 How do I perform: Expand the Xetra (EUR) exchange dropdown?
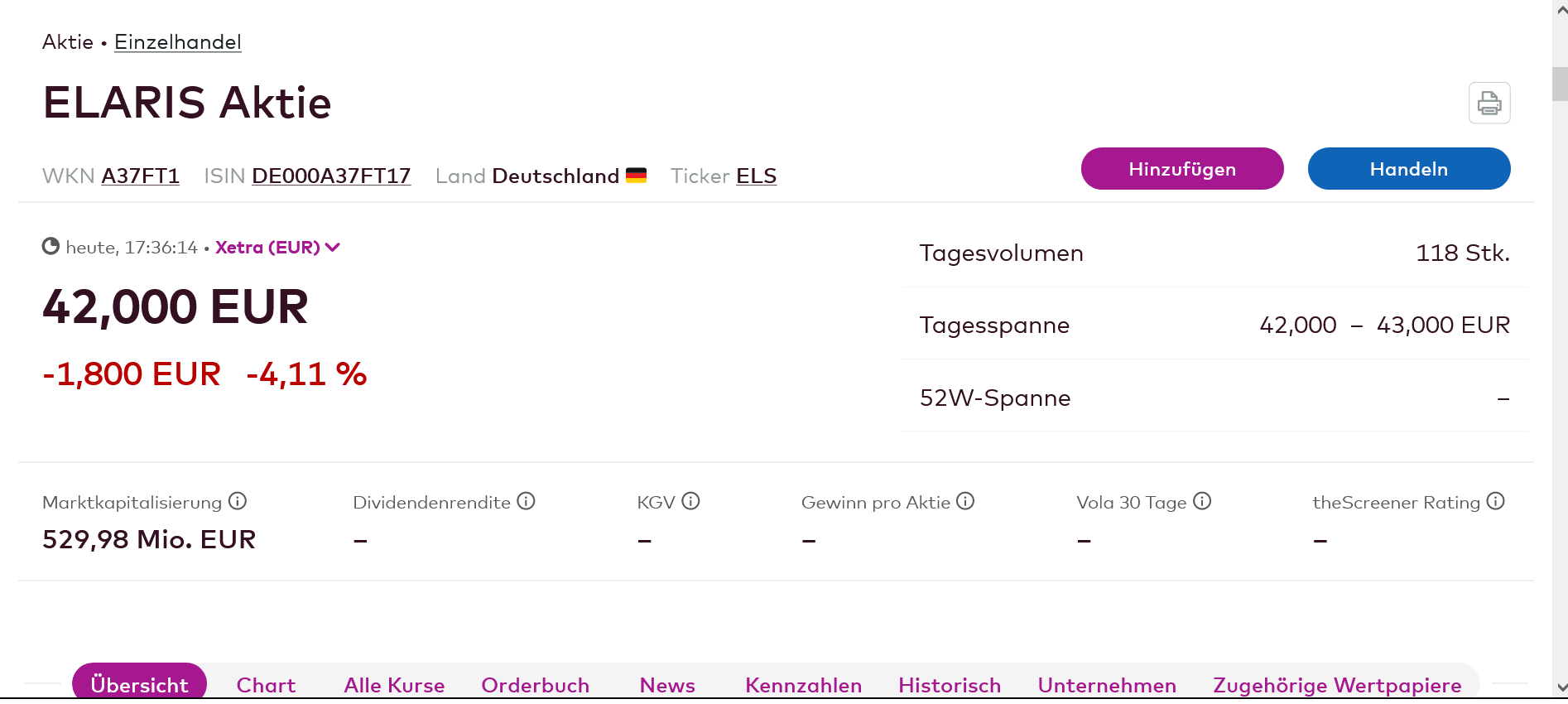(277, 247)
